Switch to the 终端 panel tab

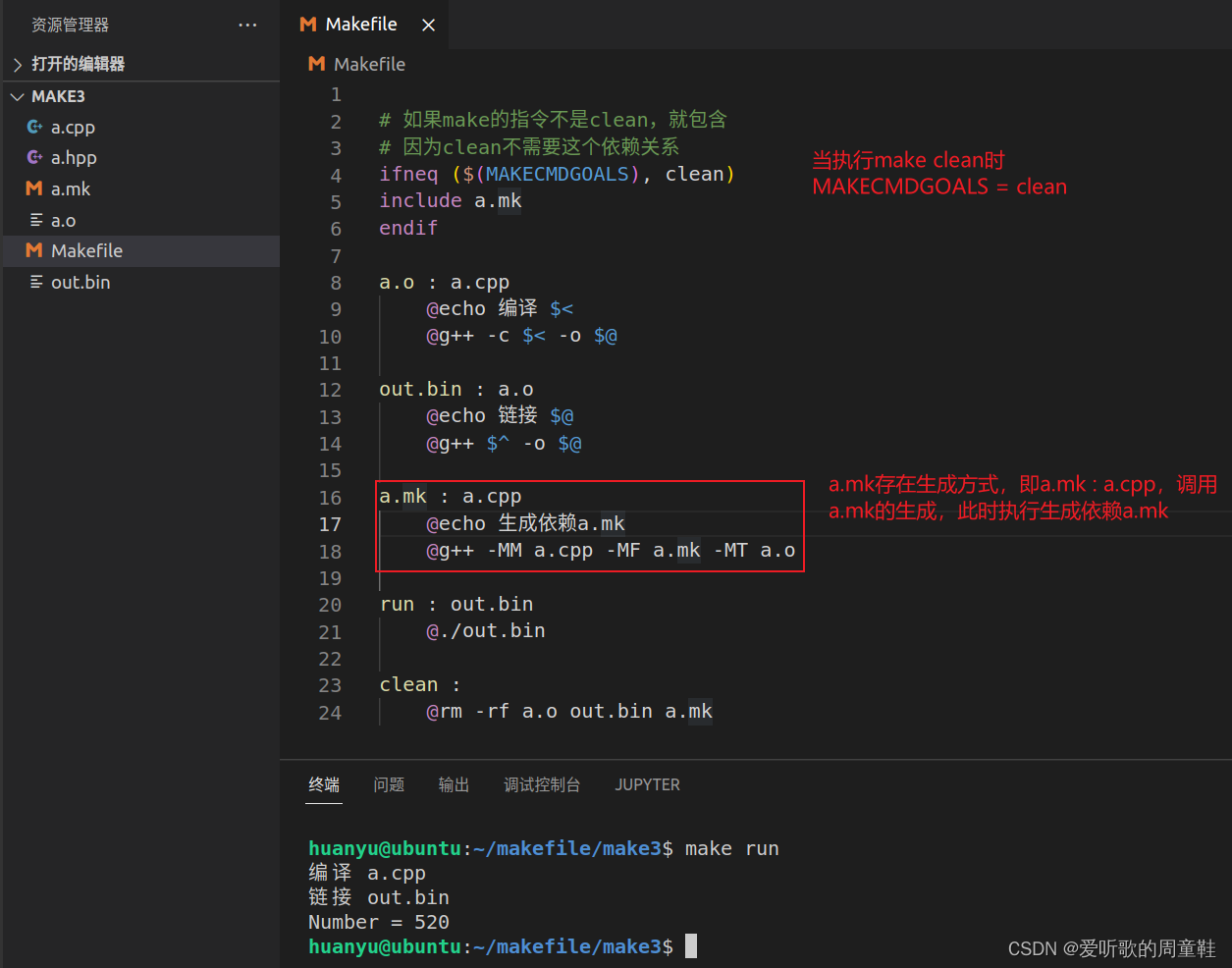pyautogui.click(x=324, y=784)
